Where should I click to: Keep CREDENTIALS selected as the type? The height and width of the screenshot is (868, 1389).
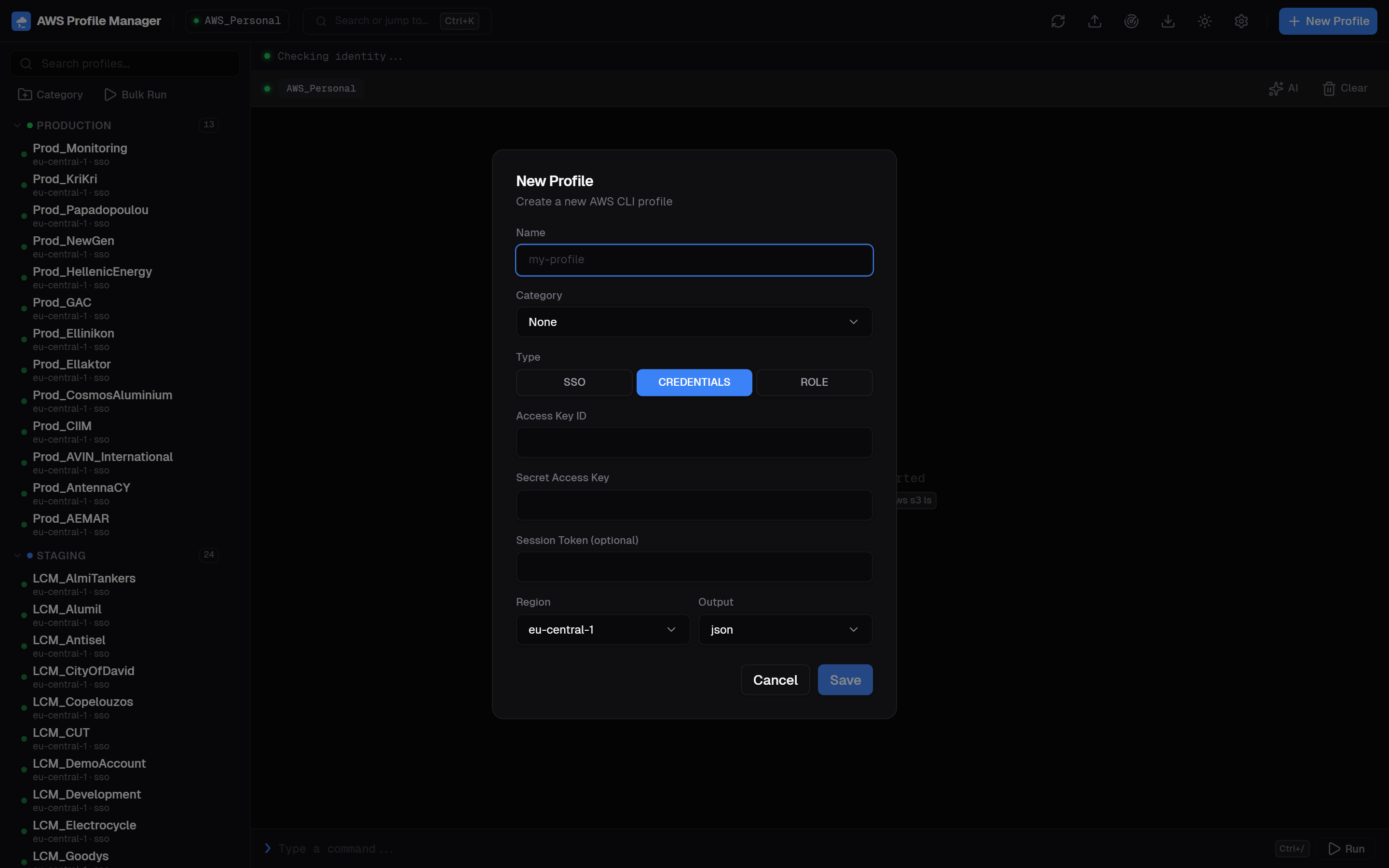coord(694,382)
